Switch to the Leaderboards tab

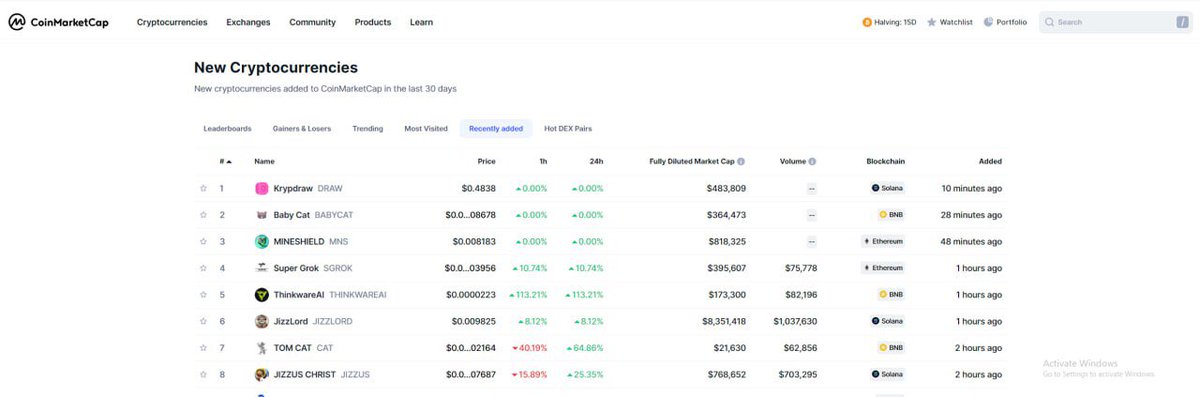point(227,128)
